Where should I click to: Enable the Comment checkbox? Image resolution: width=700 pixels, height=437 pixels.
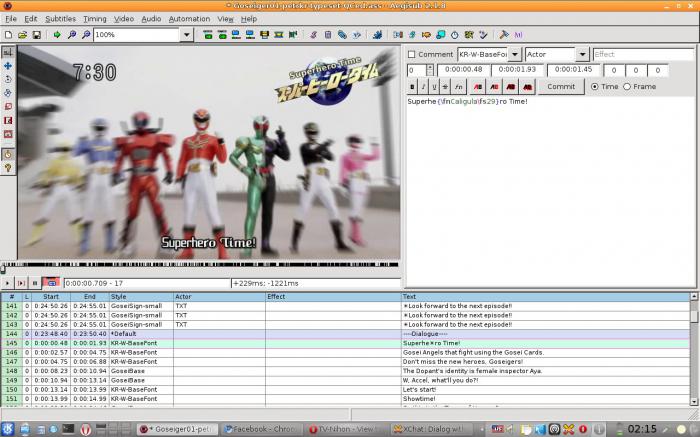pos(412,54)
